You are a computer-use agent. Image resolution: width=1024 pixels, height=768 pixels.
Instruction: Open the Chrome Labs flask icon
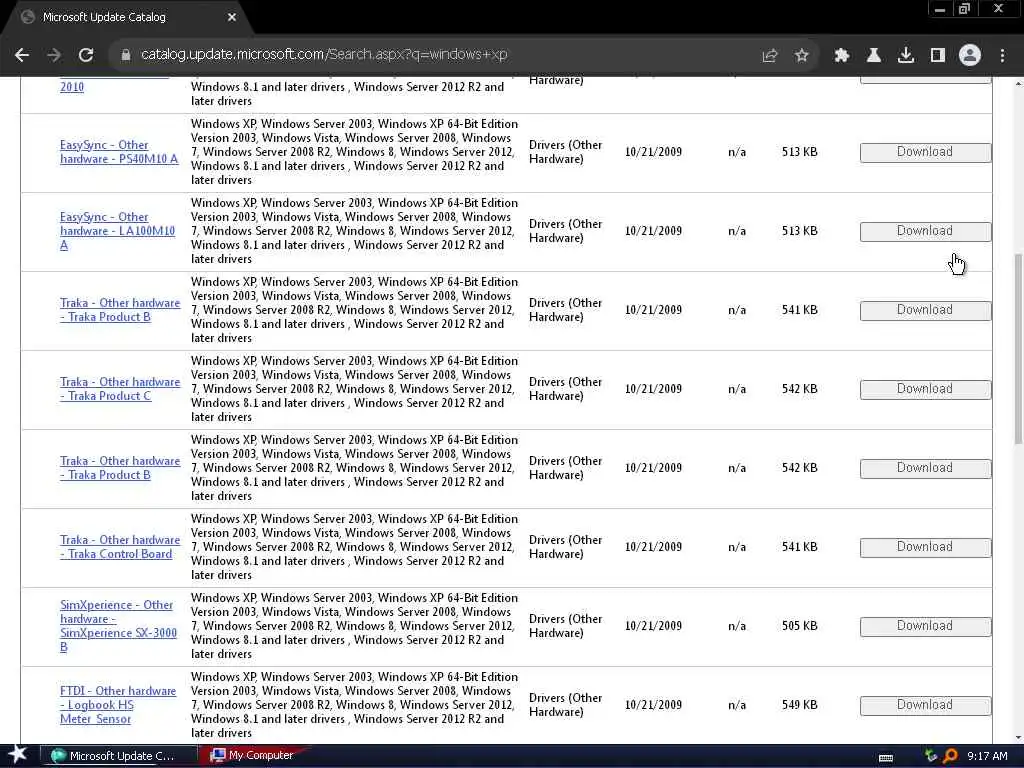[874, 56]
